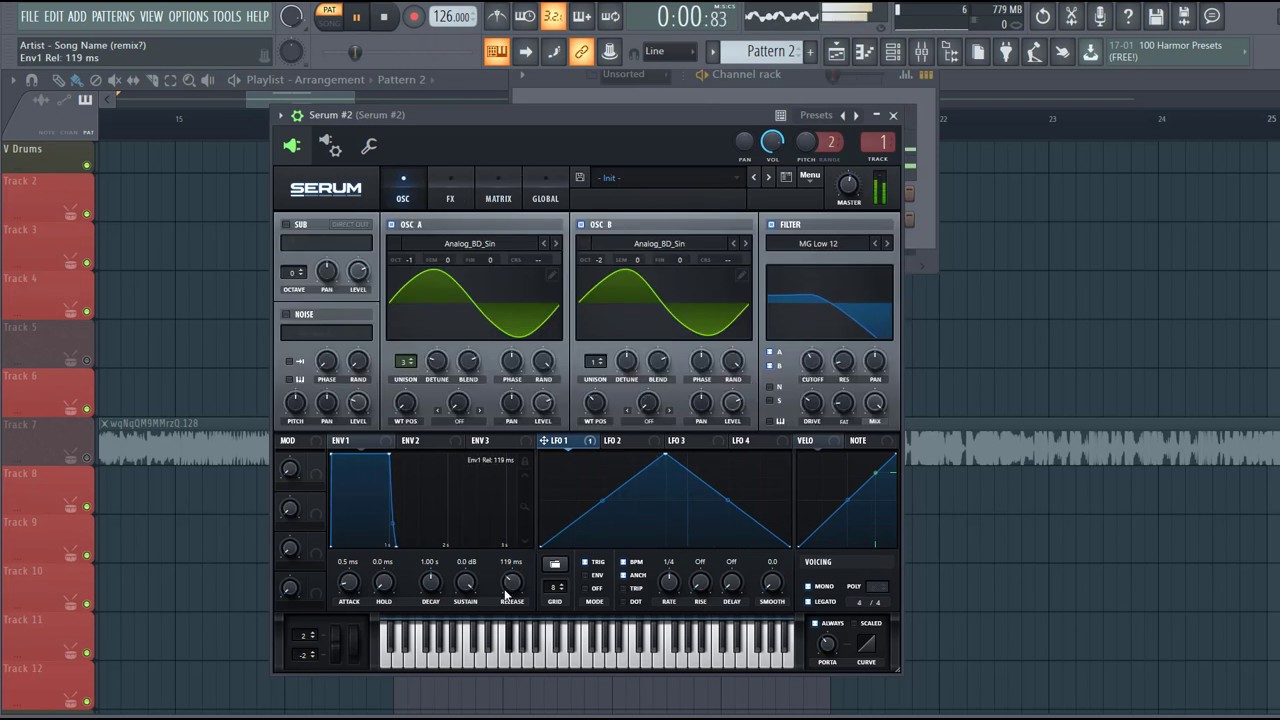Click the envelope RELEASE knob
This screenshot has height=720, width=1280.
click(511, 582)
